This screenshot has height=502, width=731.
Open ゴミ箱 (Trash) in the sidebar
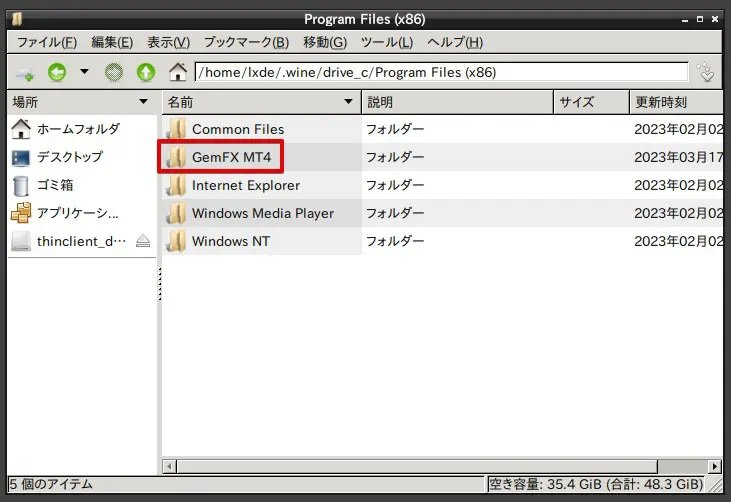[x=56, y=185]
